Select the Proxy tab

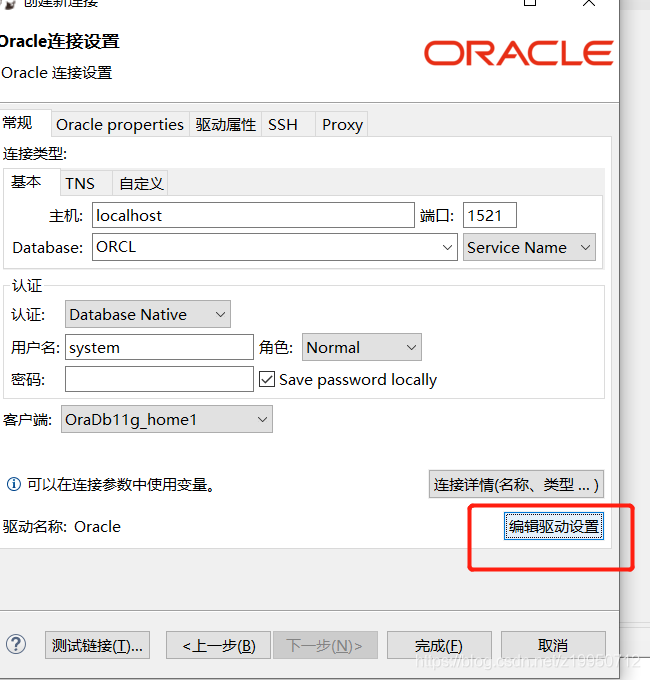(342, 124)
